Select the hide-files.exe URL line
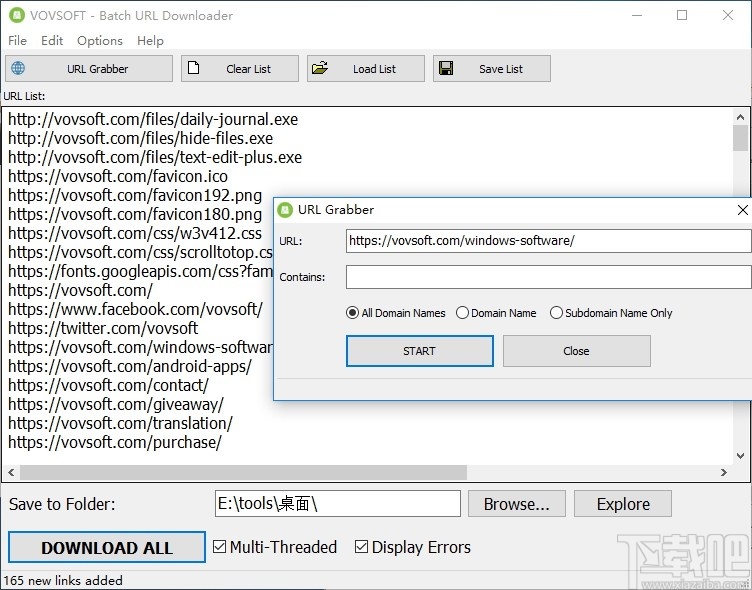This screenshot has width=752, height=590. click(141, 139)
